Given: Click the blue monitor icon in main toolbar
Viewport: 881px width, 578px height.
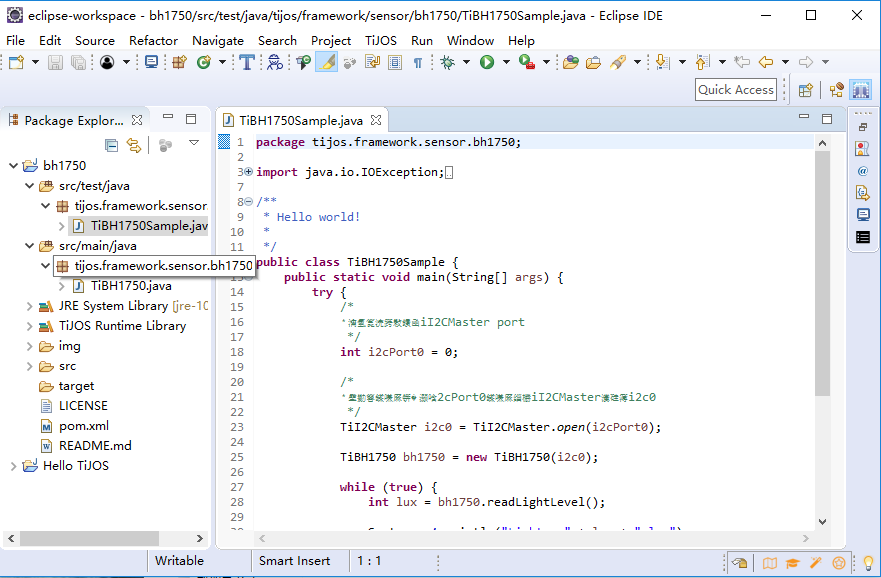Looking at the screenshot, I should [x=151, y=62].
